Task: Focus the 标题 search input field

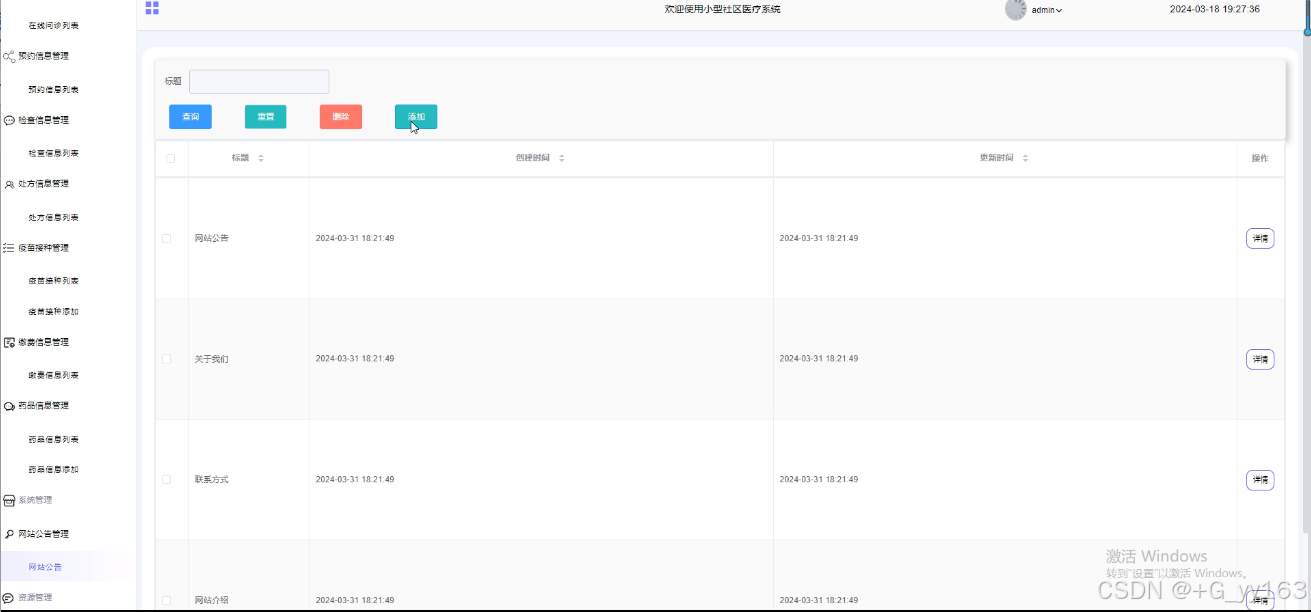Action: [259, 82]
